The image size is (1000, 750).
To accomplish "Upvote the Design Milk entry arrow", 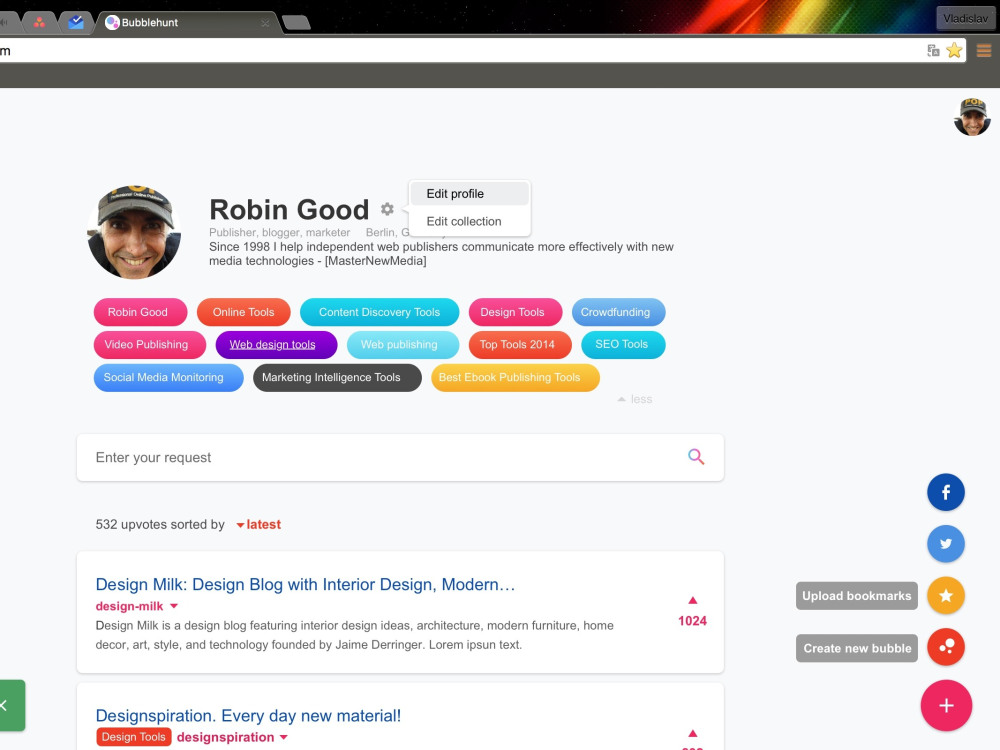I will click(x=693, y=600).
